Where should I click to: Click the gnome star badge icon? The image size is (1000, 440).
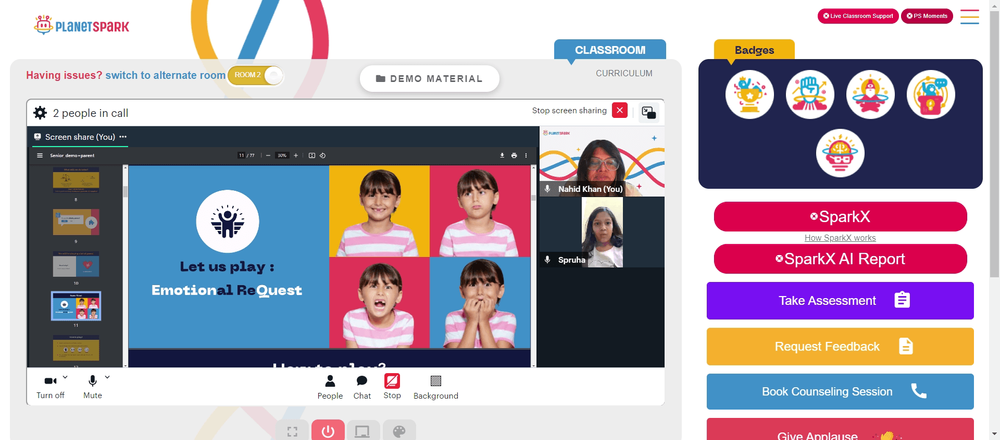coord(871,94)
